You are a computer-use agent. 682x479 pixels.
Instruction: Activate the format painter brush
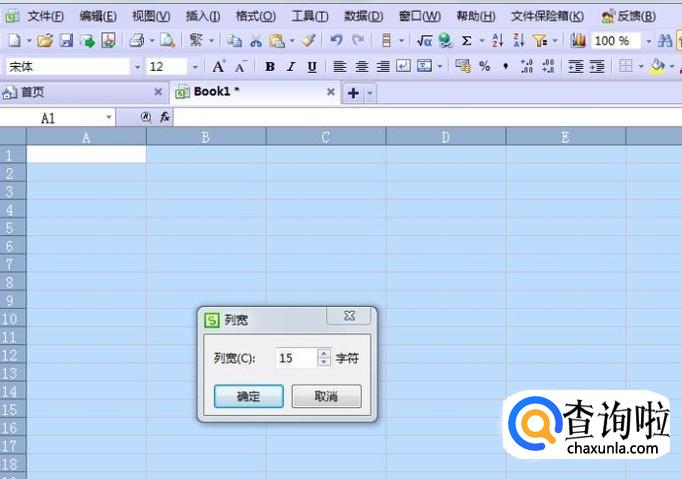[x=309, y=40]
